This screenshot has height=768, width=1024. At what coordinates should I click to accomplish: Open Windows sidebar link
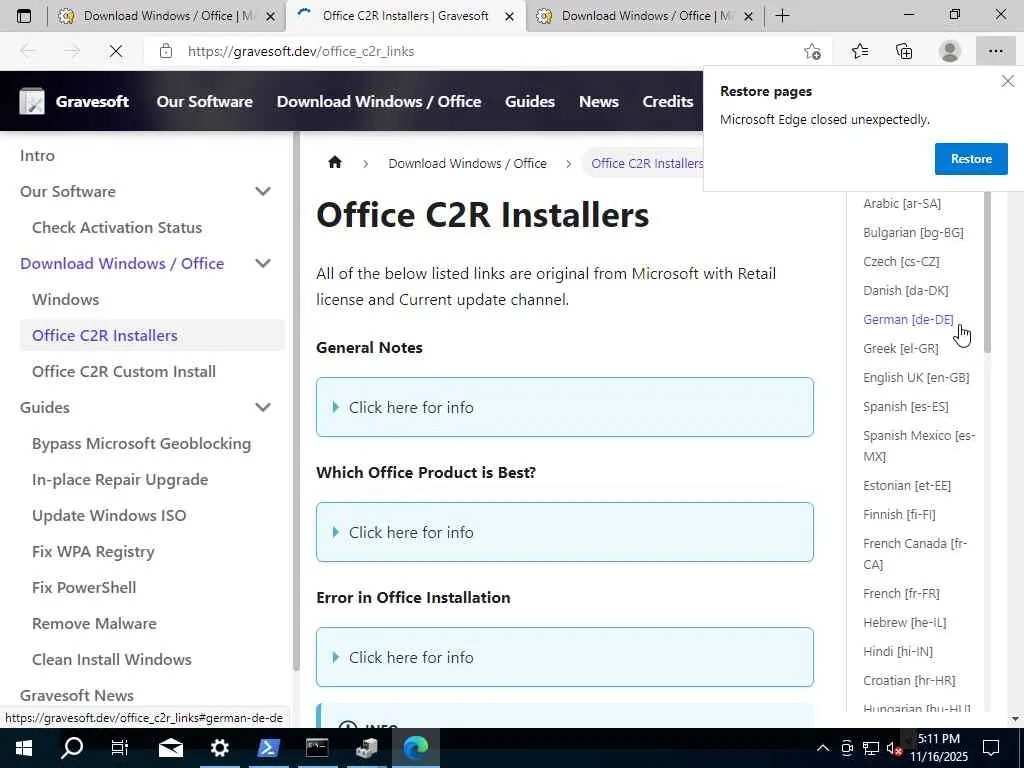pos(65,299)
